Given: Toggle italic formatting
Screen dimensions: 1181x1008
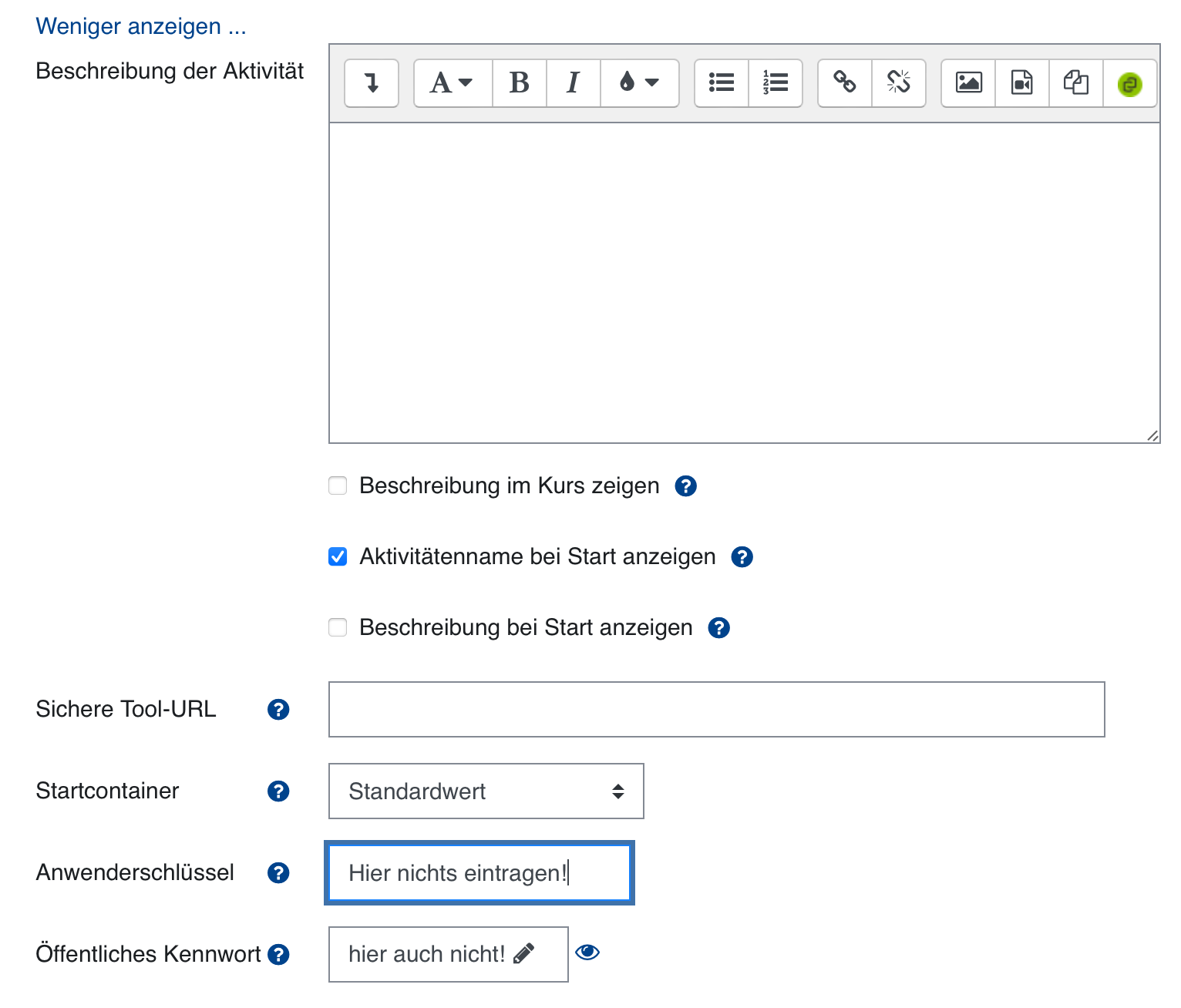Looking at the screenshot, I should coord(574,82).
